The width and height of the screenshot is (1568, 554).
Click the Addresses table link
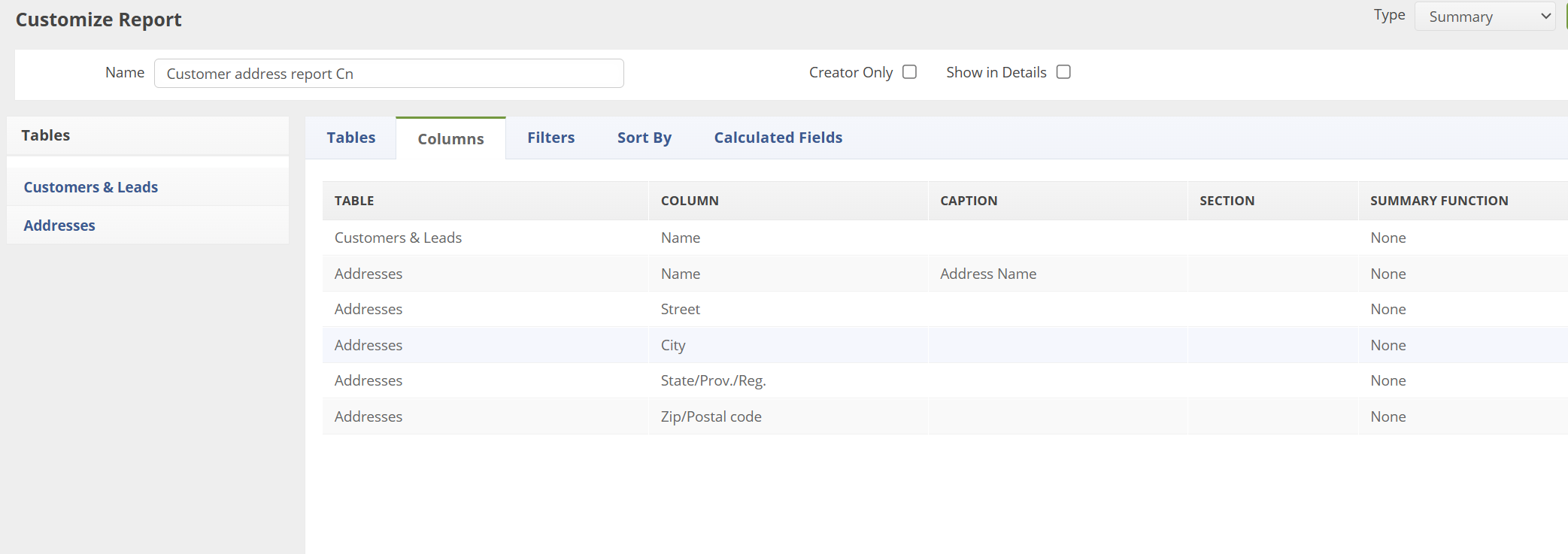click(59, 226)
